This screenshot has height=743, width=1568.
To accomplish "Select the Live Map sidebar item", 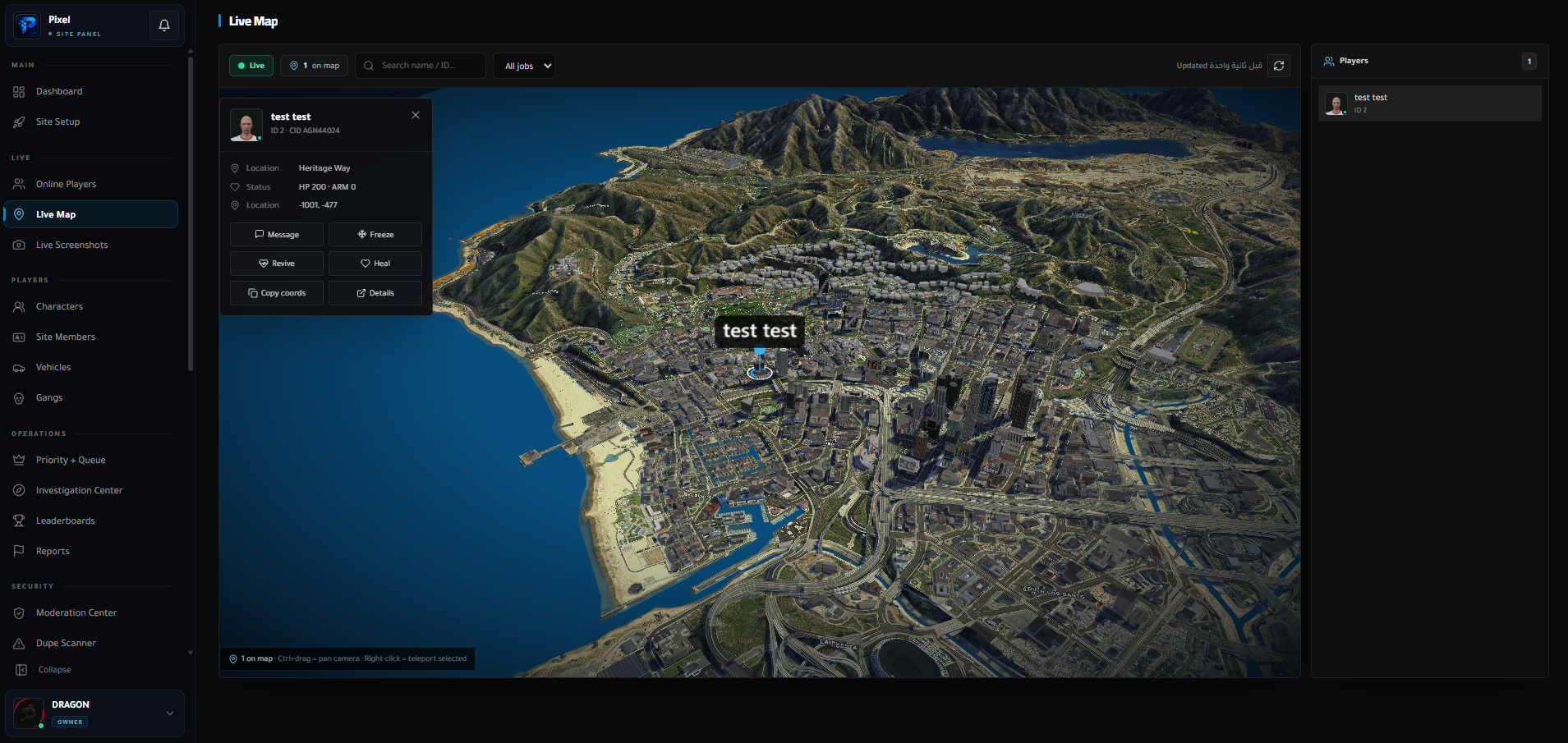I will [x=90, y=214].
